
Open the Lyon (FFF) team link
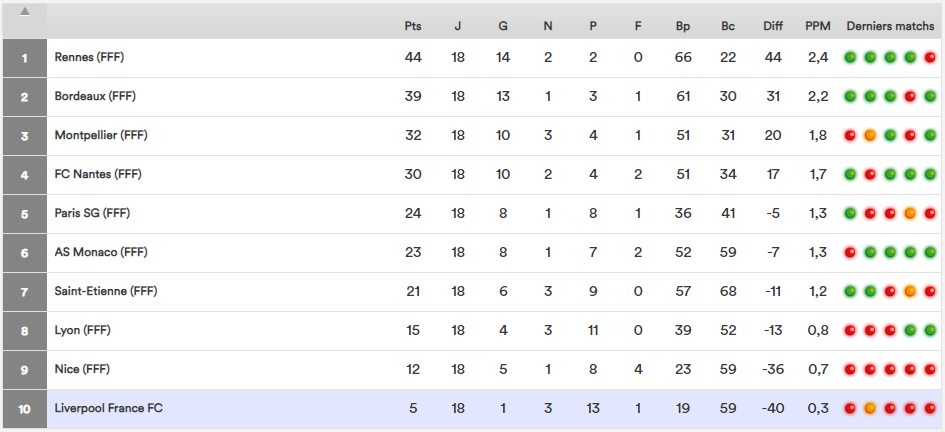(83, 330)
